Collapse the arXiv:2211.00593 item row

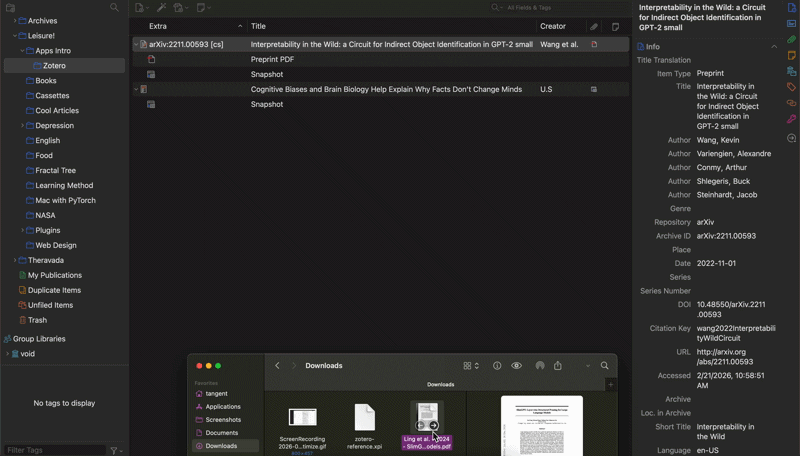click(x=136, y=45)
